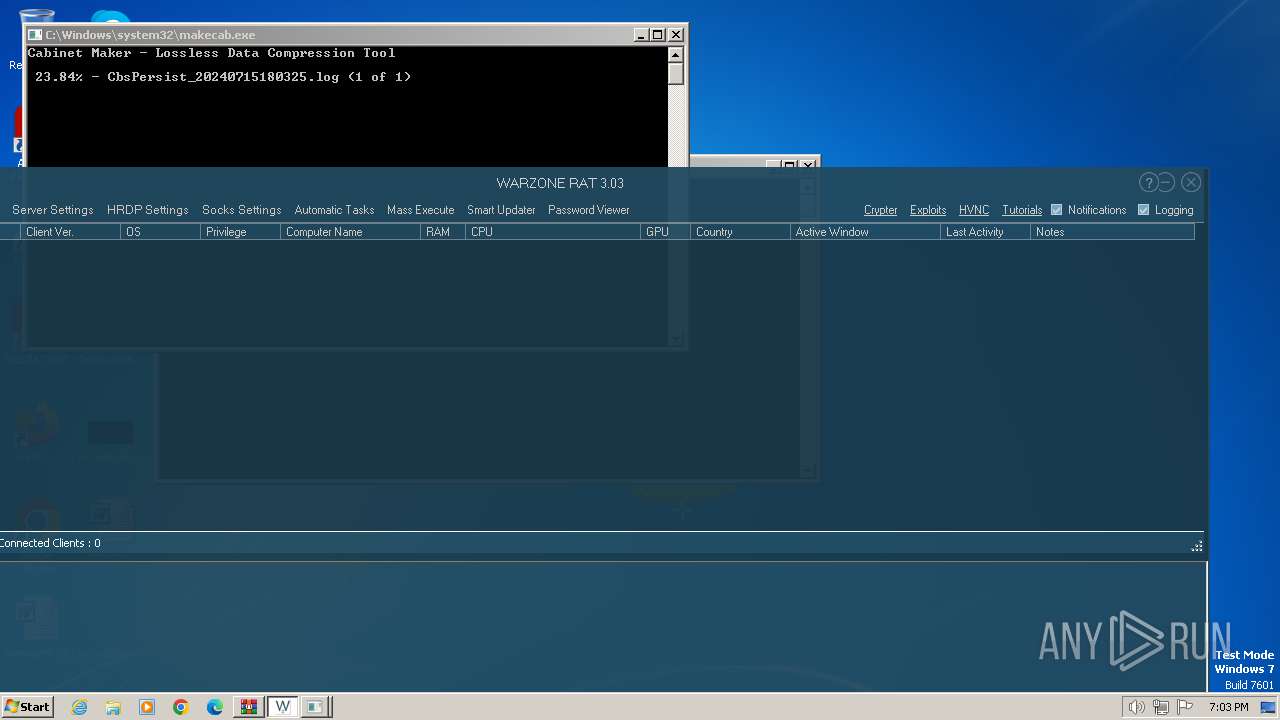Click the Tutorials link
The height and width of the screenshot is (720, 1280).
[1022, 210]
